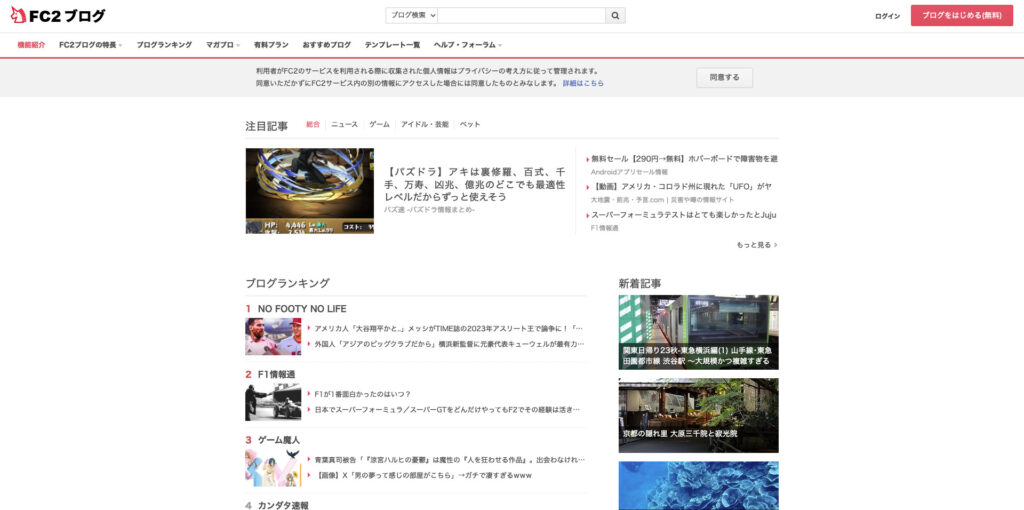Click the もっと見る link
This screenshot has width=1024, height=510.
(756, 245)
